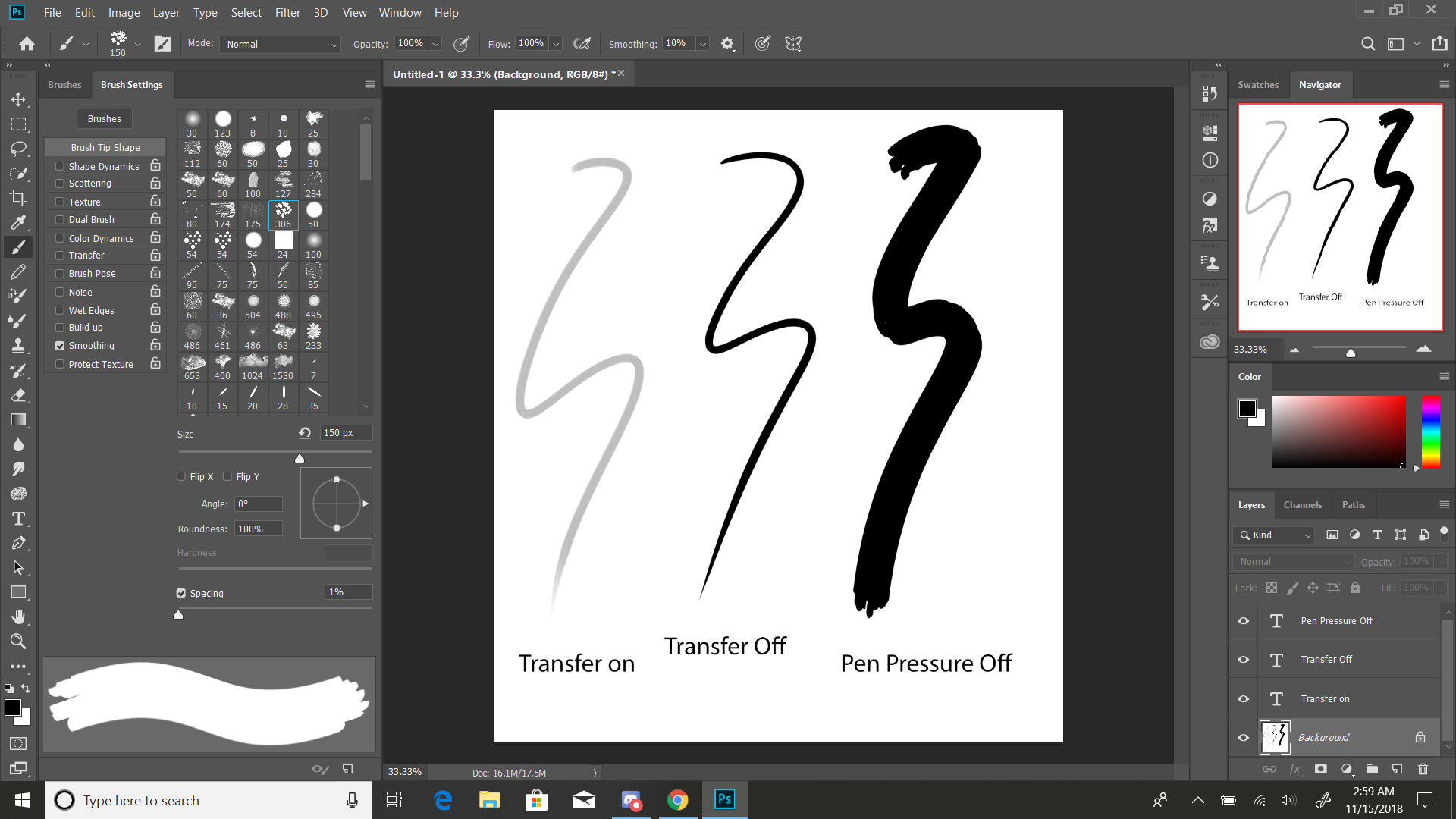Switch to the Swatches tab

click(1258, 84)
